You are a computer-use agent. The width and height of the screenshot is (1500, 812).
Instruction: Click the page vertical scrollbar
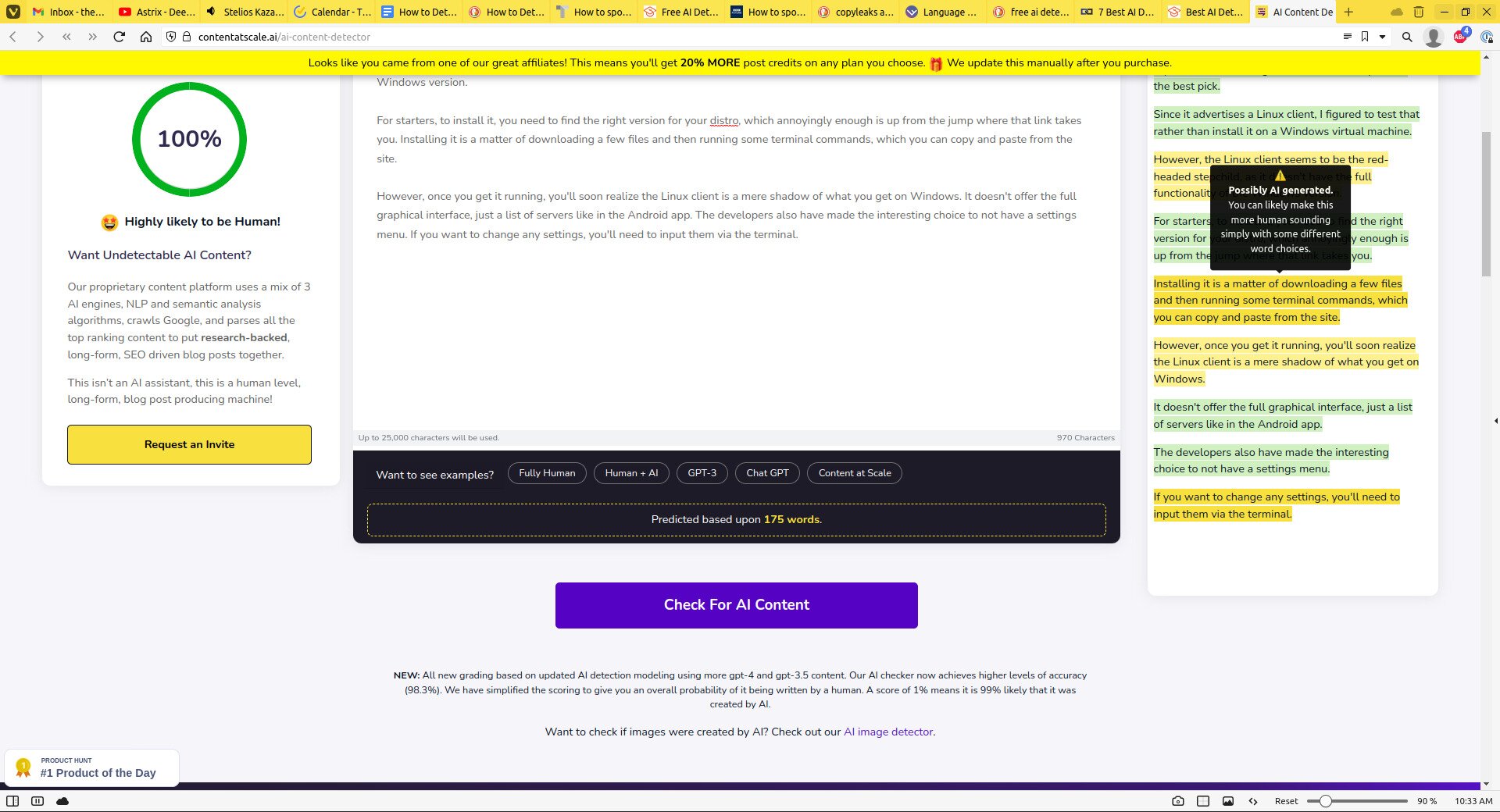point(1487,203)
